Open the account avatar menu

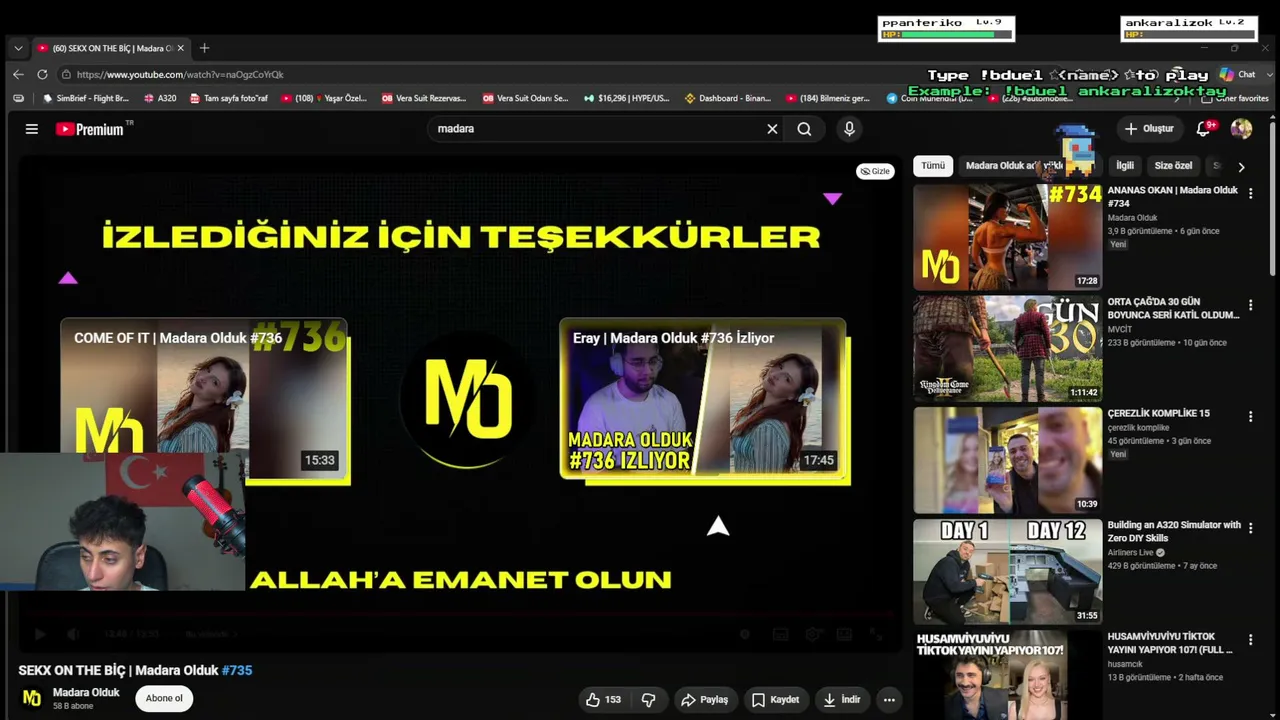click(x=1241, y=129)
